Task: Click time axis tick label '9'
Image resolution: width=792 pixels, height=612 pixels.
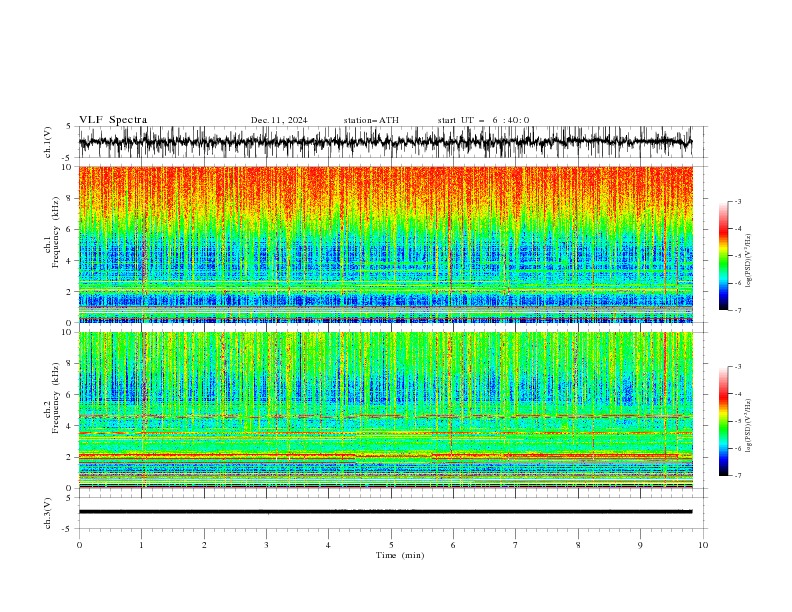Action: (640, 545)
